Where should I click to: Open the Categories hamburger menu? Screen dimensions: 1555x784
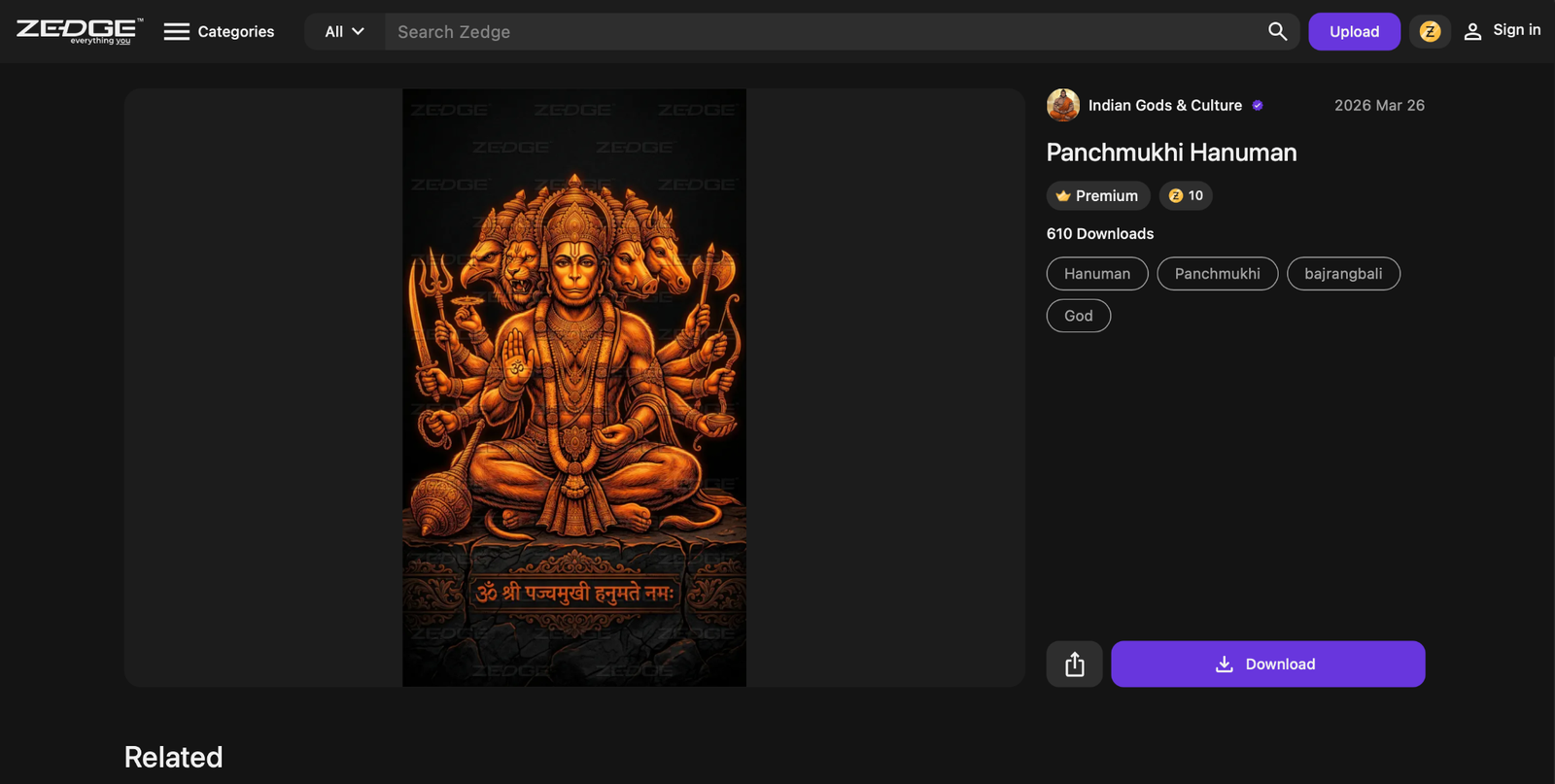pos(219,32)
